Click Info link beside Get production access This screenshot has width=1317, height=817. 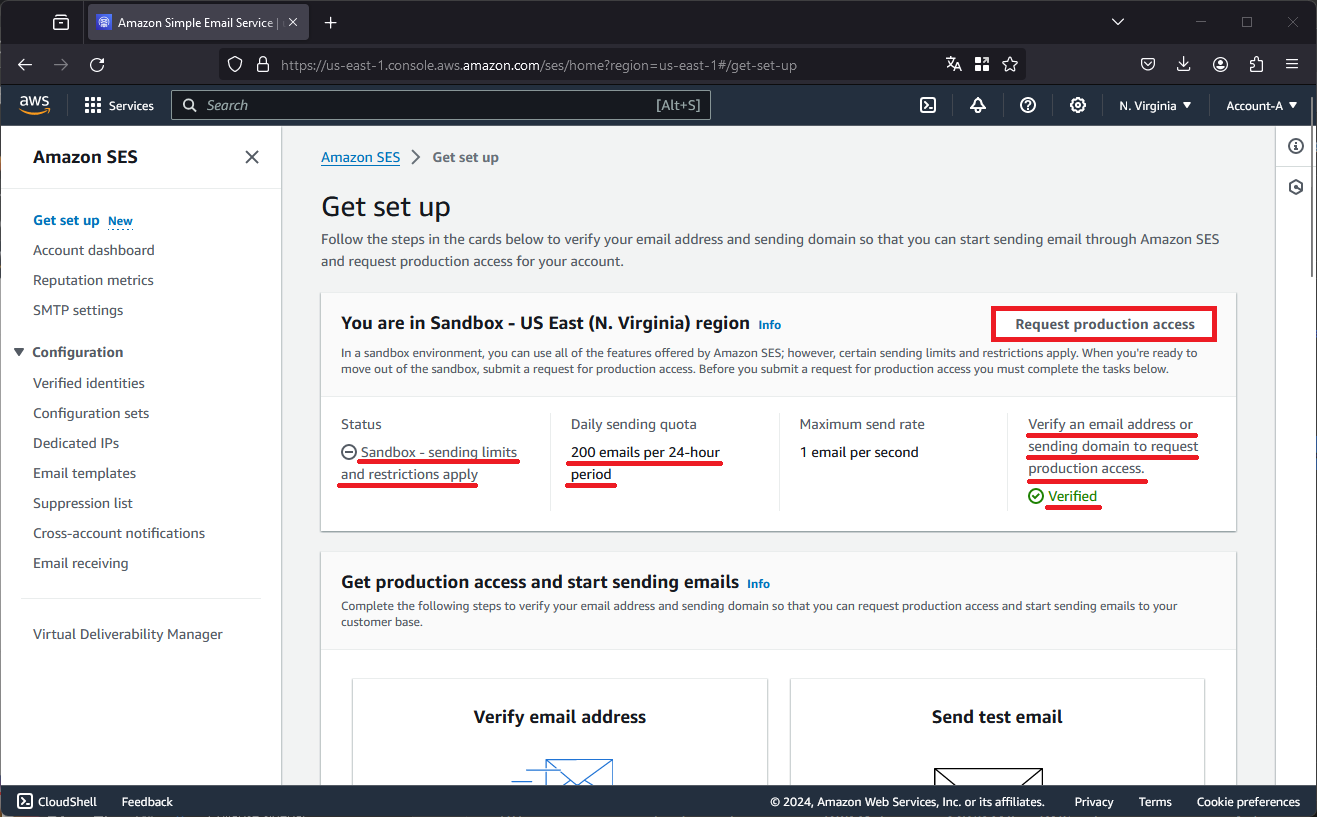point(759,584)
